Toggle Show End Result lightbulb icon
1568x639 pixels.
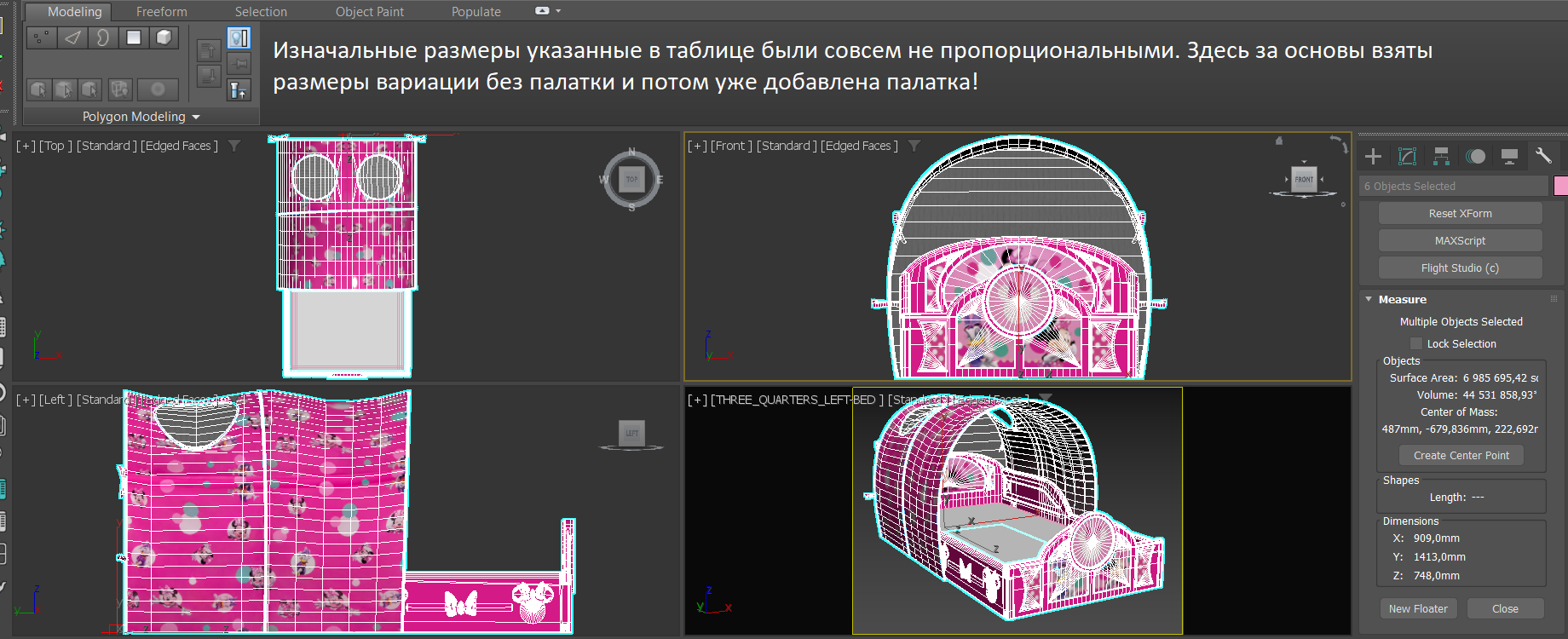click(x=239, y=37)
